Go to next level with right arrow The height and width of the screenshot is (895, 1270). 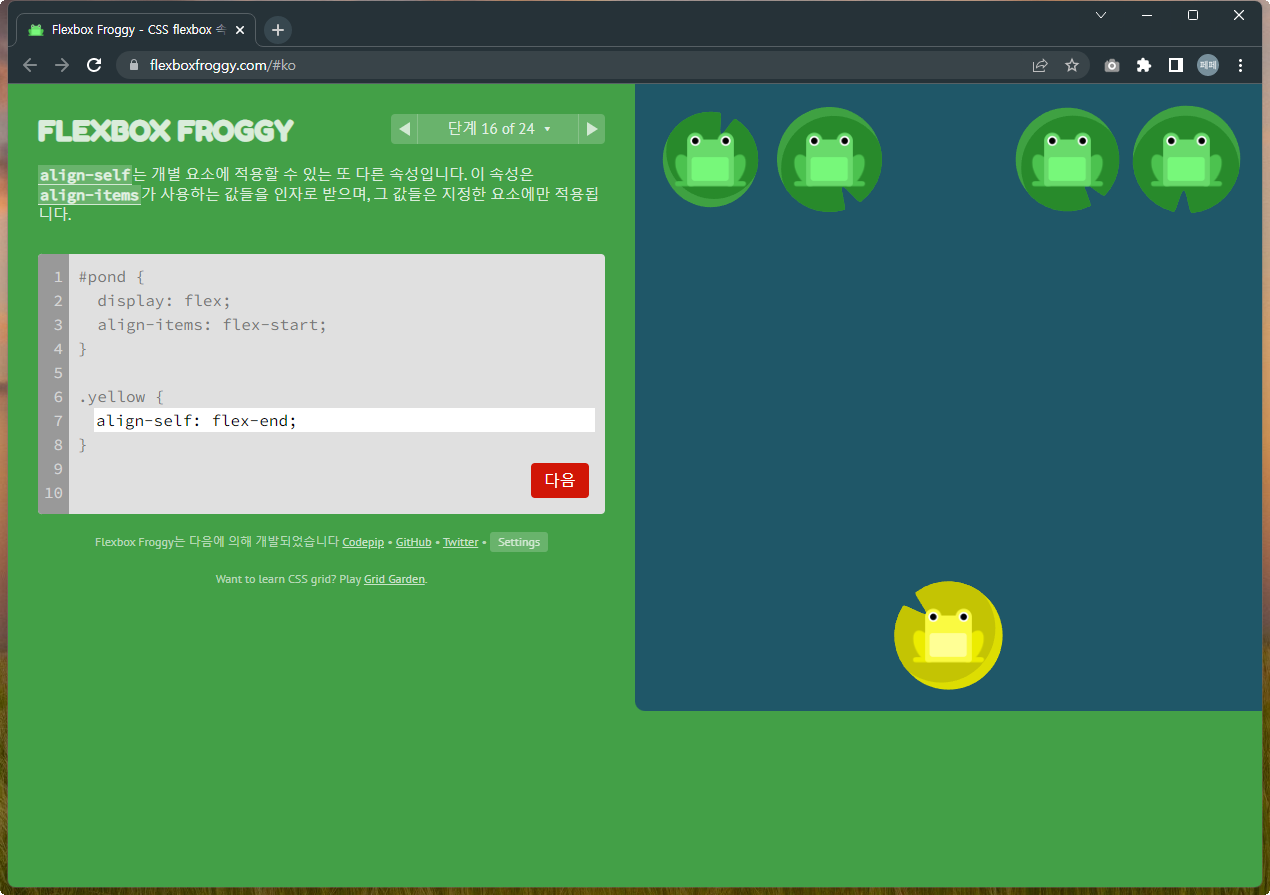click(x=592, y=129)
